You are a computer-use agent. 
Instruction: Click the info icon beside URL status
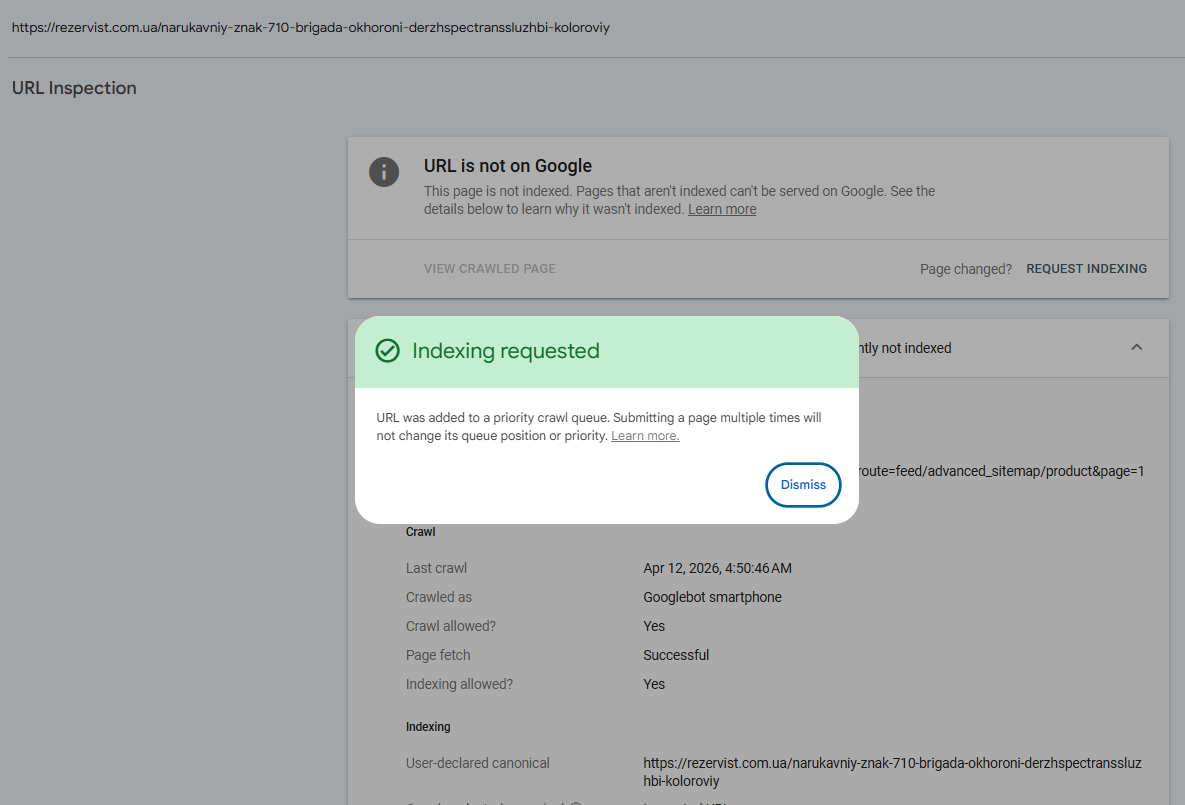pos(384,172)
